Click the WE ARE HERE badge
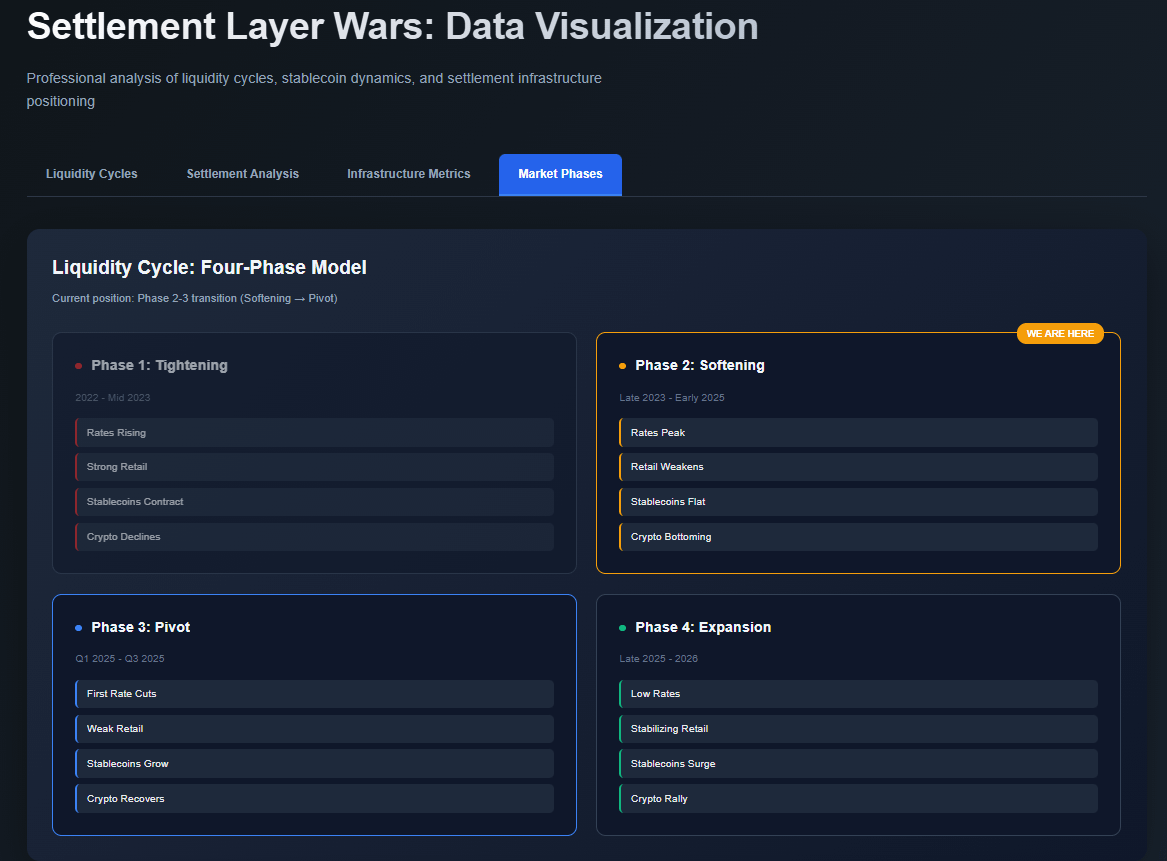The image size is (1167, 861). (x=1060, y=333)
